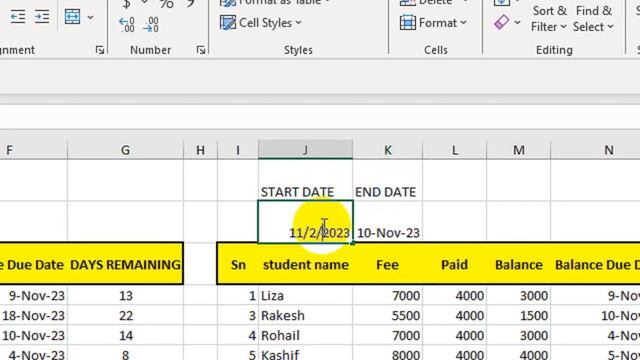Select column H header
The width and height of the screenshot is (640, 360).
coord(200,150)
